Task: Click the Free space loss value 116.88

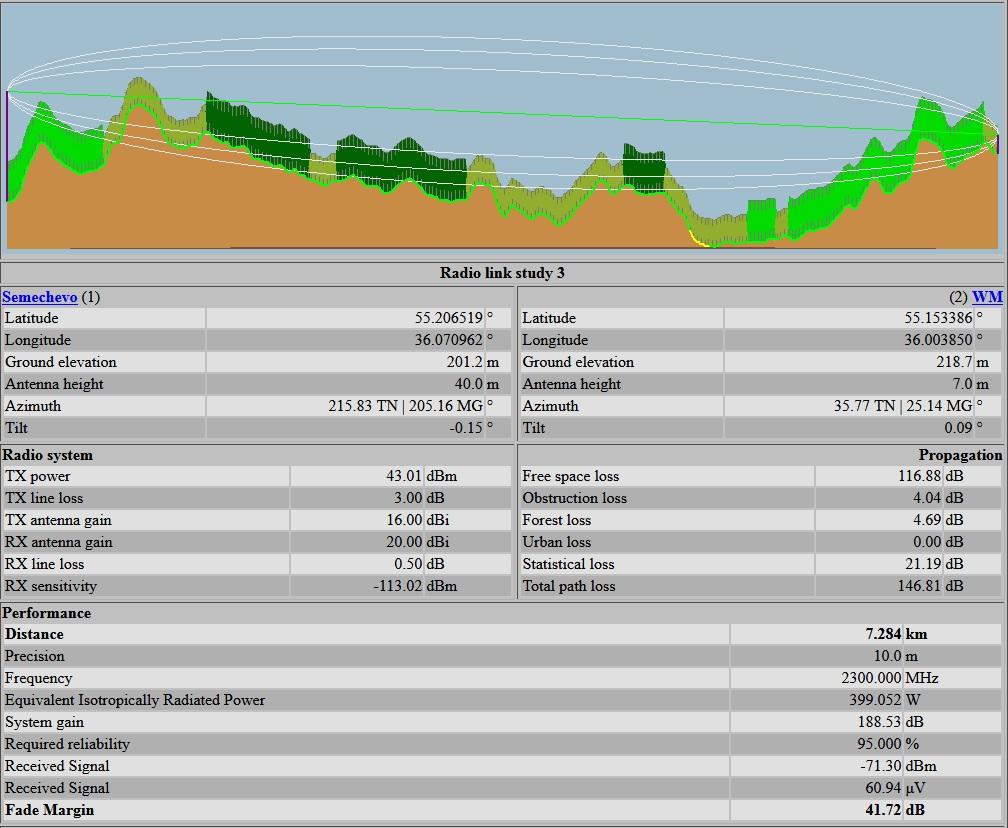Action: click(919, 476)
